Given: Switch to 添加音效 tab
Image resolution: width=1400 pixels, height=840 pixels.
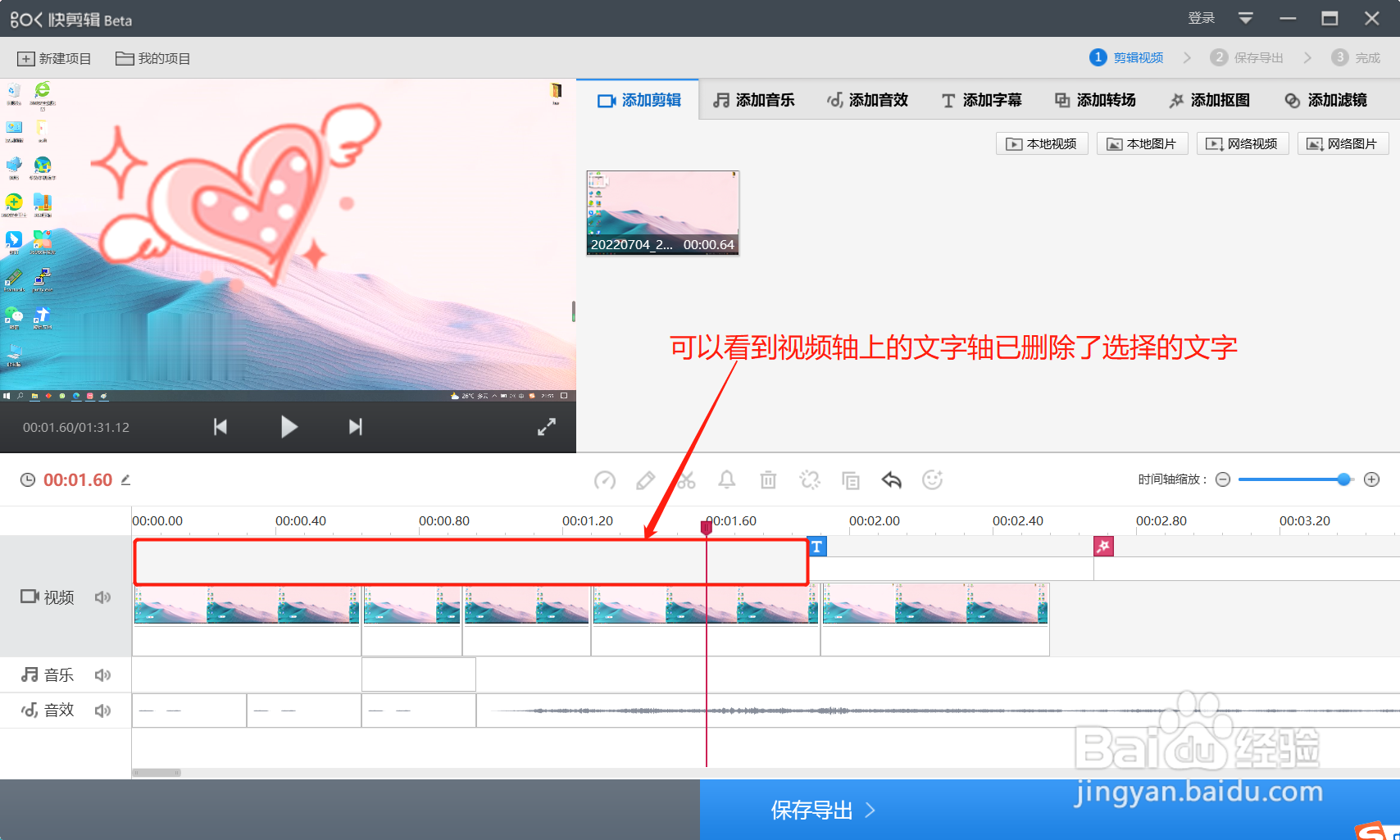Looking at the screenshot, I should click(867, 100).
